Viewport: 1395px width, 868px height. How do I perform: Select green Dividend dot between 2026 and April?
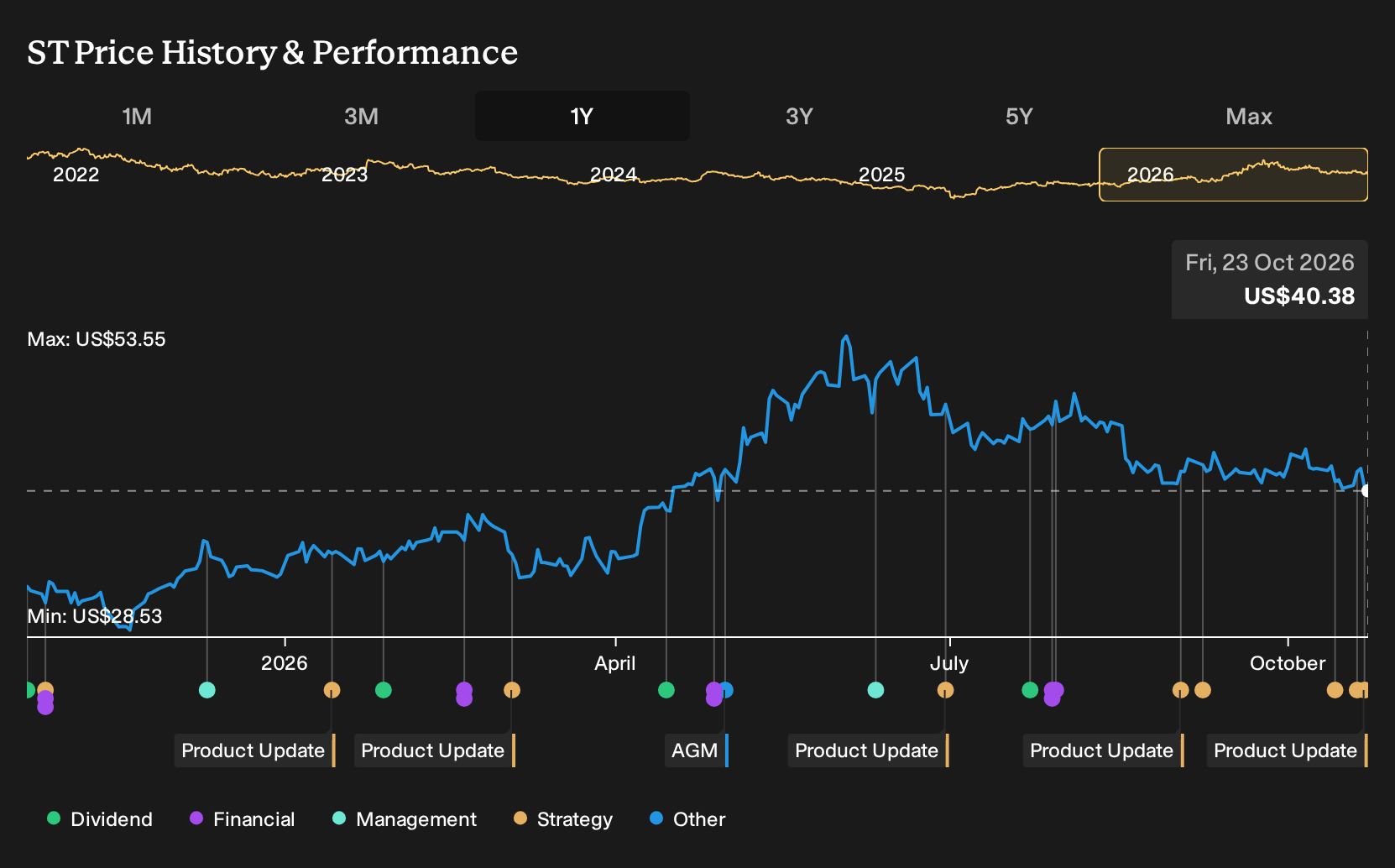(384, 690)
